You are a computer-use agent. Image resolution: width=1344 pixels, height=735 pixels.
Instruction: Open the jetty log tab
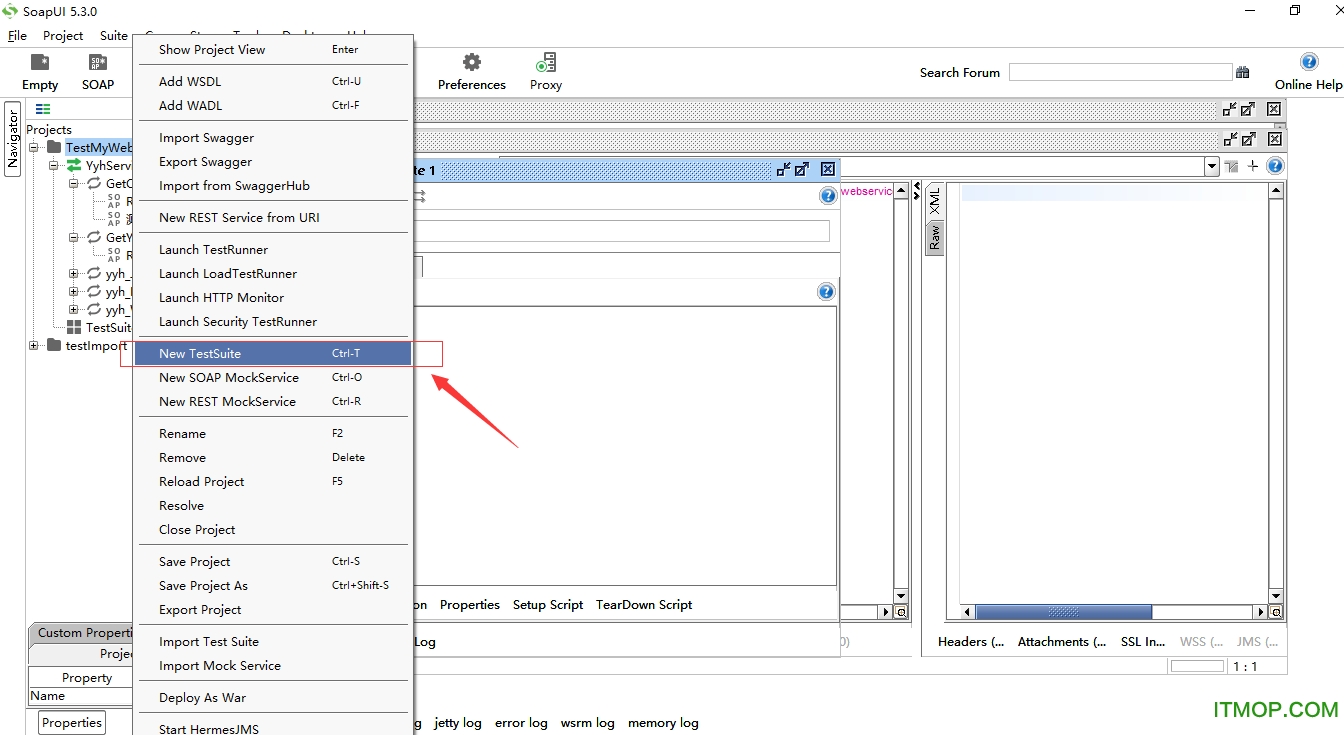(x=458, y=722)
